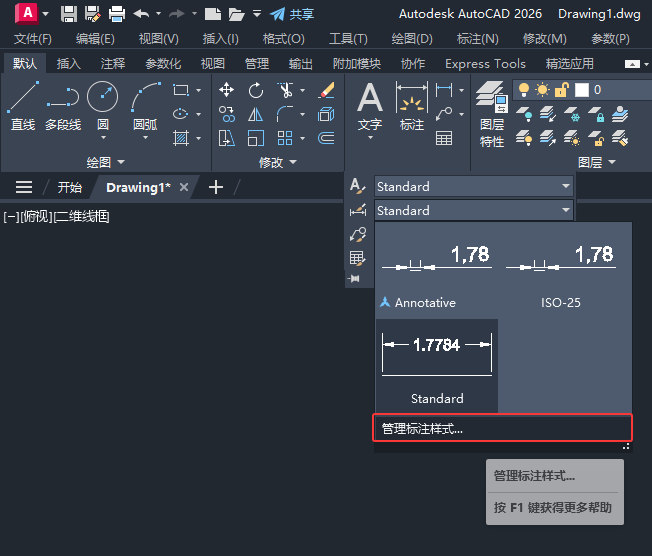Select the Standard dimension style thumbnail

tap(437, 366)
